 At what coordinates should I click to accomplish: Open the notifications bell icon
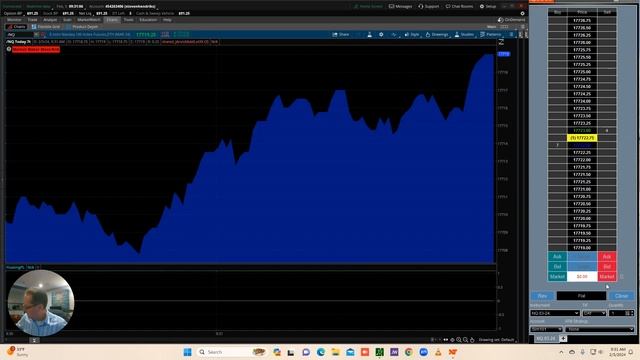[631, 352]
